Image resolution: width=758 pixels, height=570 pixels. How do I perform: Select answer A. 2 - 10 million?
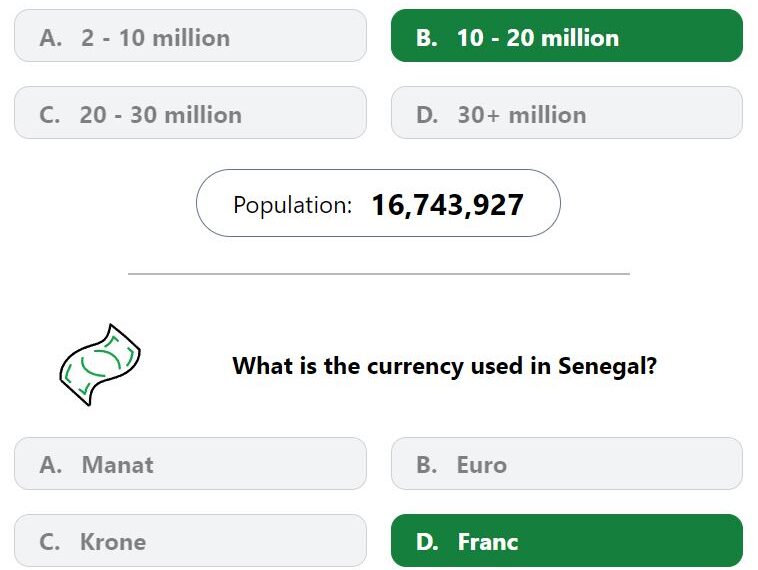click(190, 36)
